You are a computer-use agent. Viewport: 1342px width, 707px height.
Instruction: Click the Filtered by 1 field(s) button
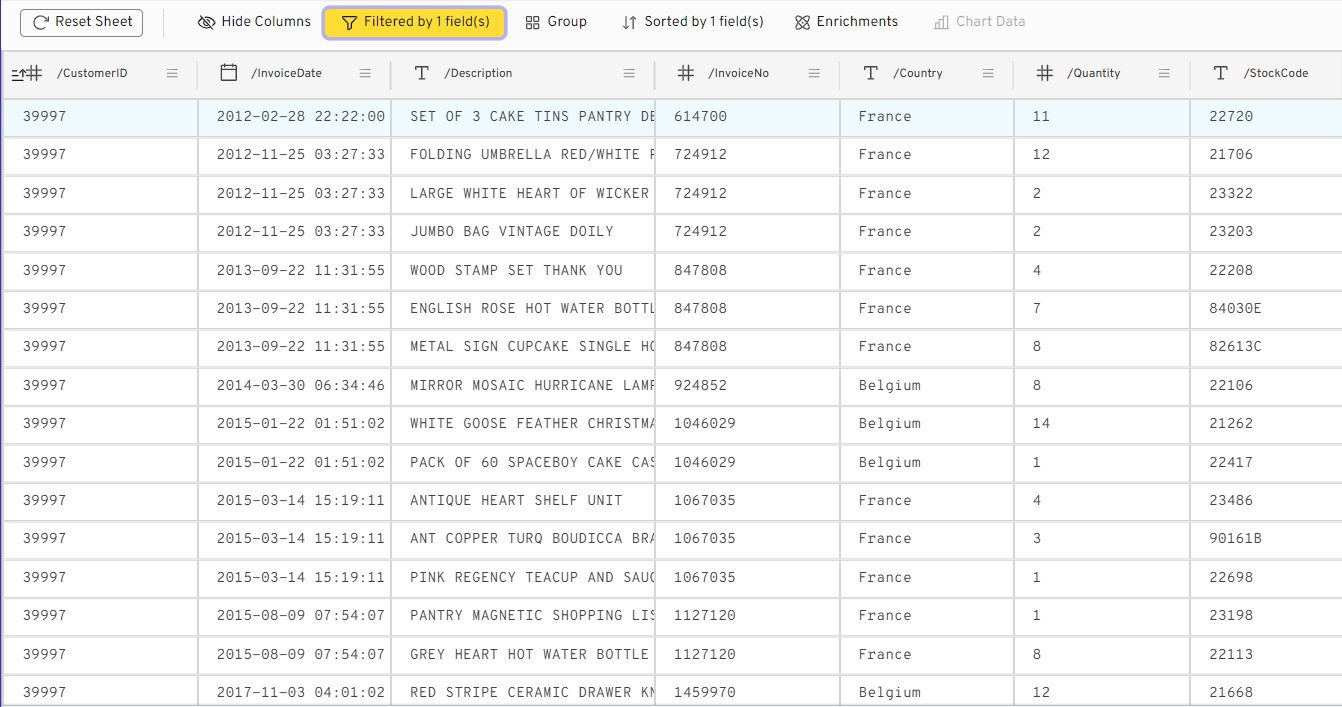point(414,21)
